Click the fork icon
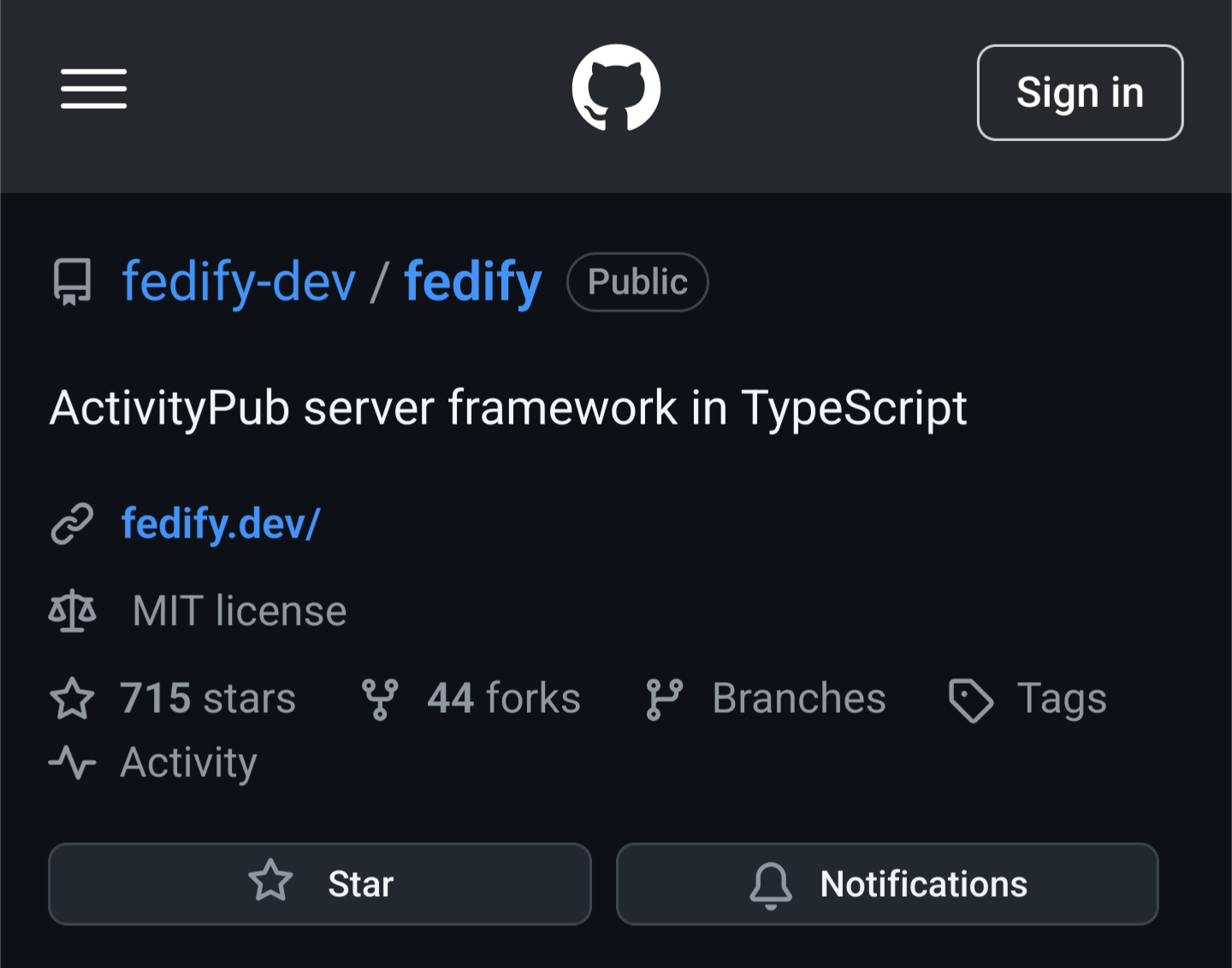Screen dimensions: 1232x968 point(380,699)
